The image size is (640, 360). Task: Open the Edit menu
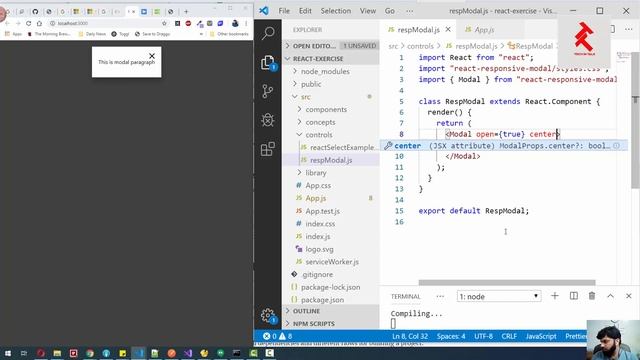click(305, 11)
